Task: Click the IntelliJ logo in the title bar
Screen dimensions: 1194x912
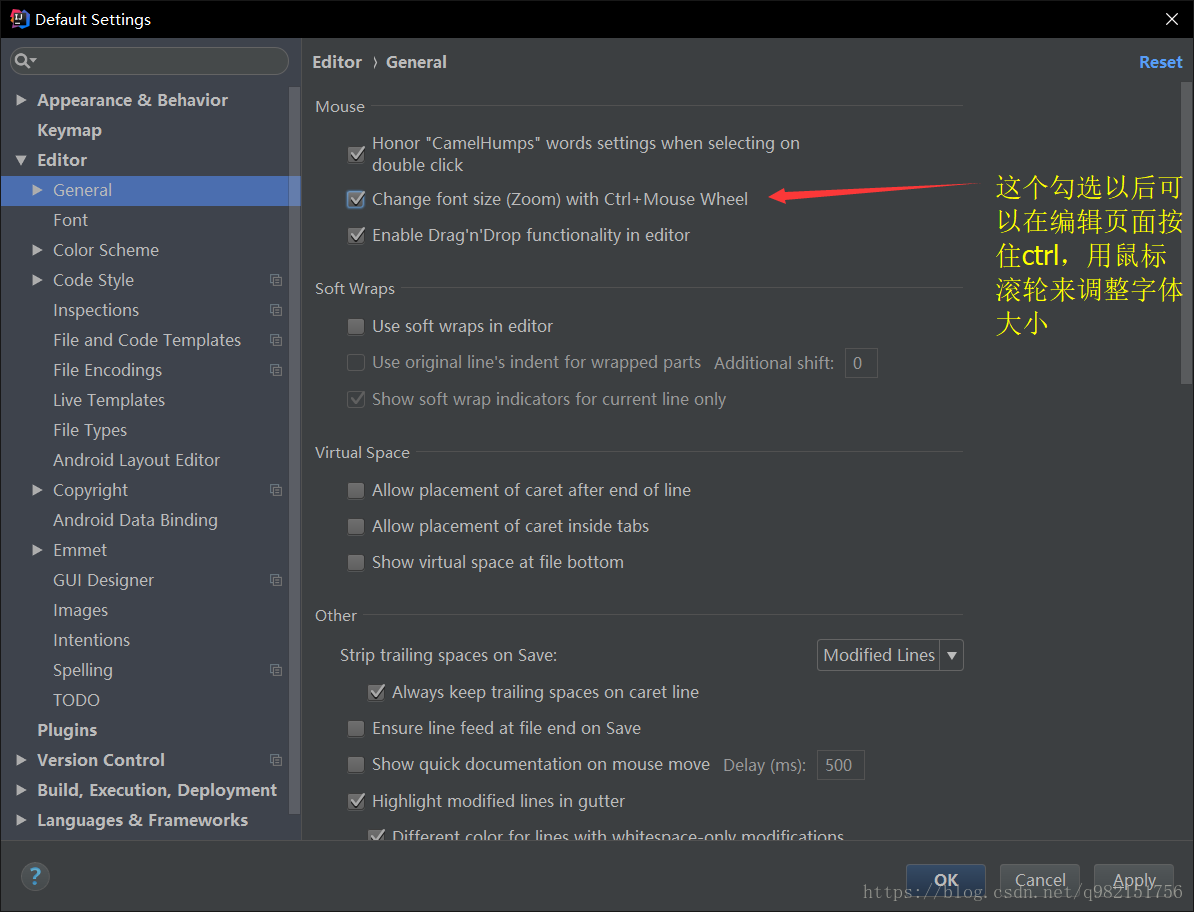Action: tap(19, 18)
